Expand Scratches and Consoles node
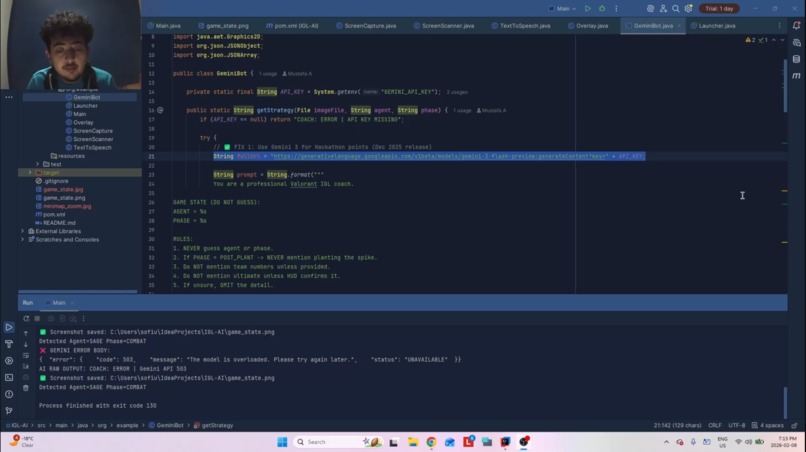The width and height of the screenshot is (806, 452). pyautogui.click(x=23, y=240)
